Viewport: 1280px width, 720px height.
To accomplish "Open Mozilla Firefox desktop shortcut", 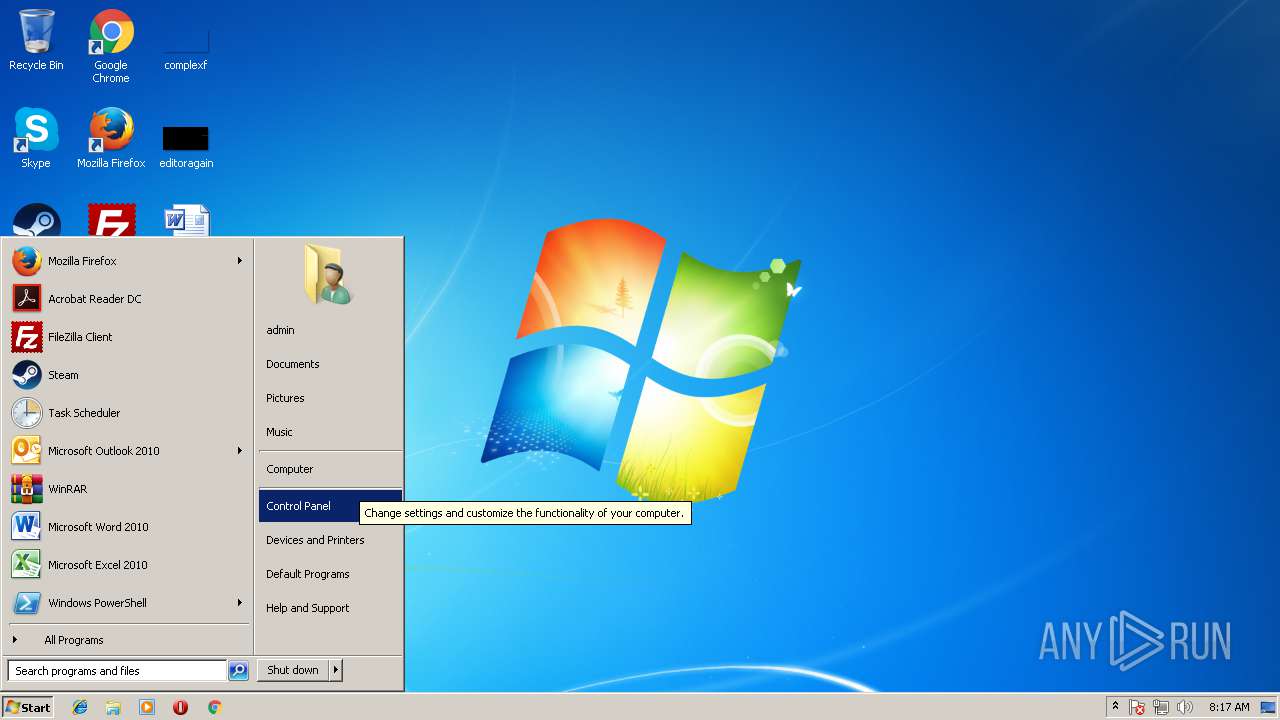I will pos(111,138).
